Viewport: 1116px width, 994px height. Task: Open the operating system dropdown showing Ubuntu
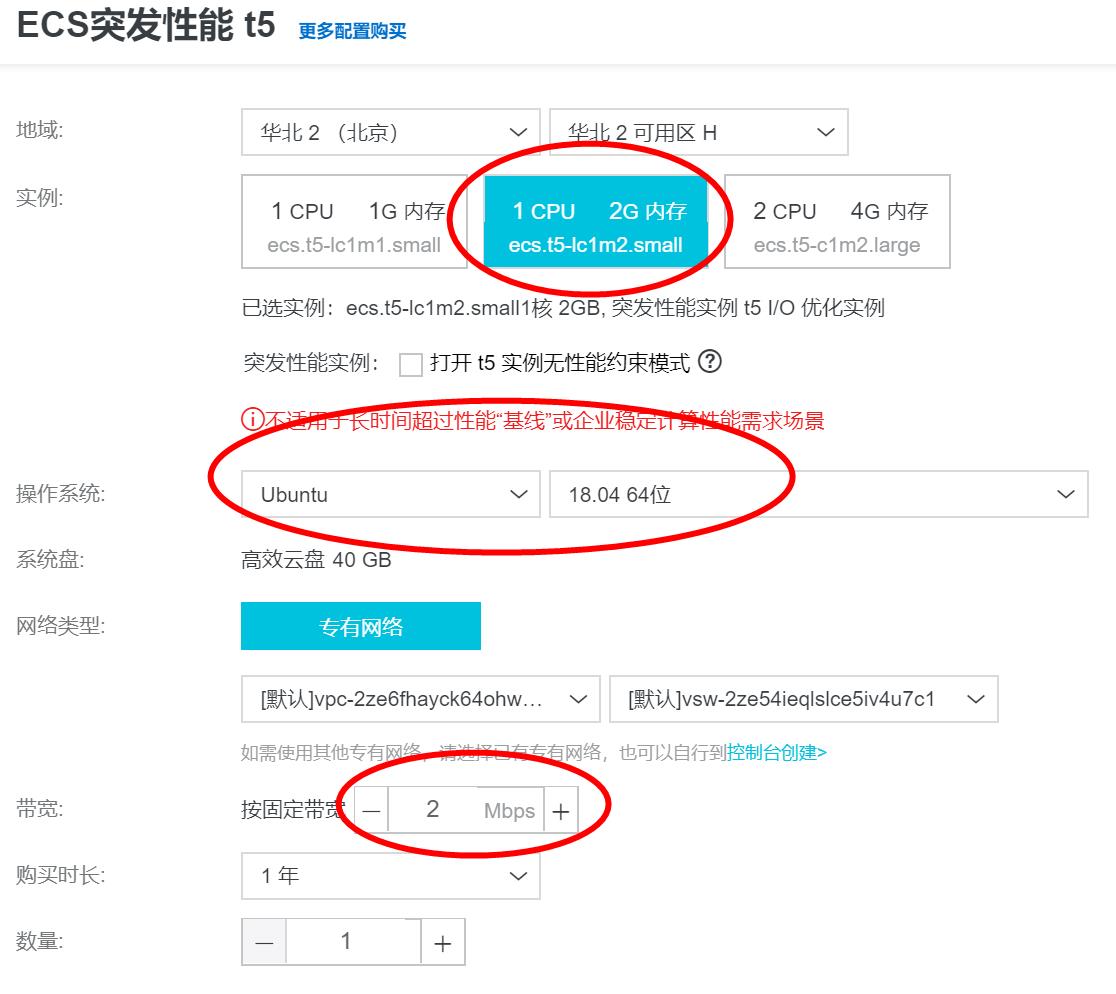point(390,493)
